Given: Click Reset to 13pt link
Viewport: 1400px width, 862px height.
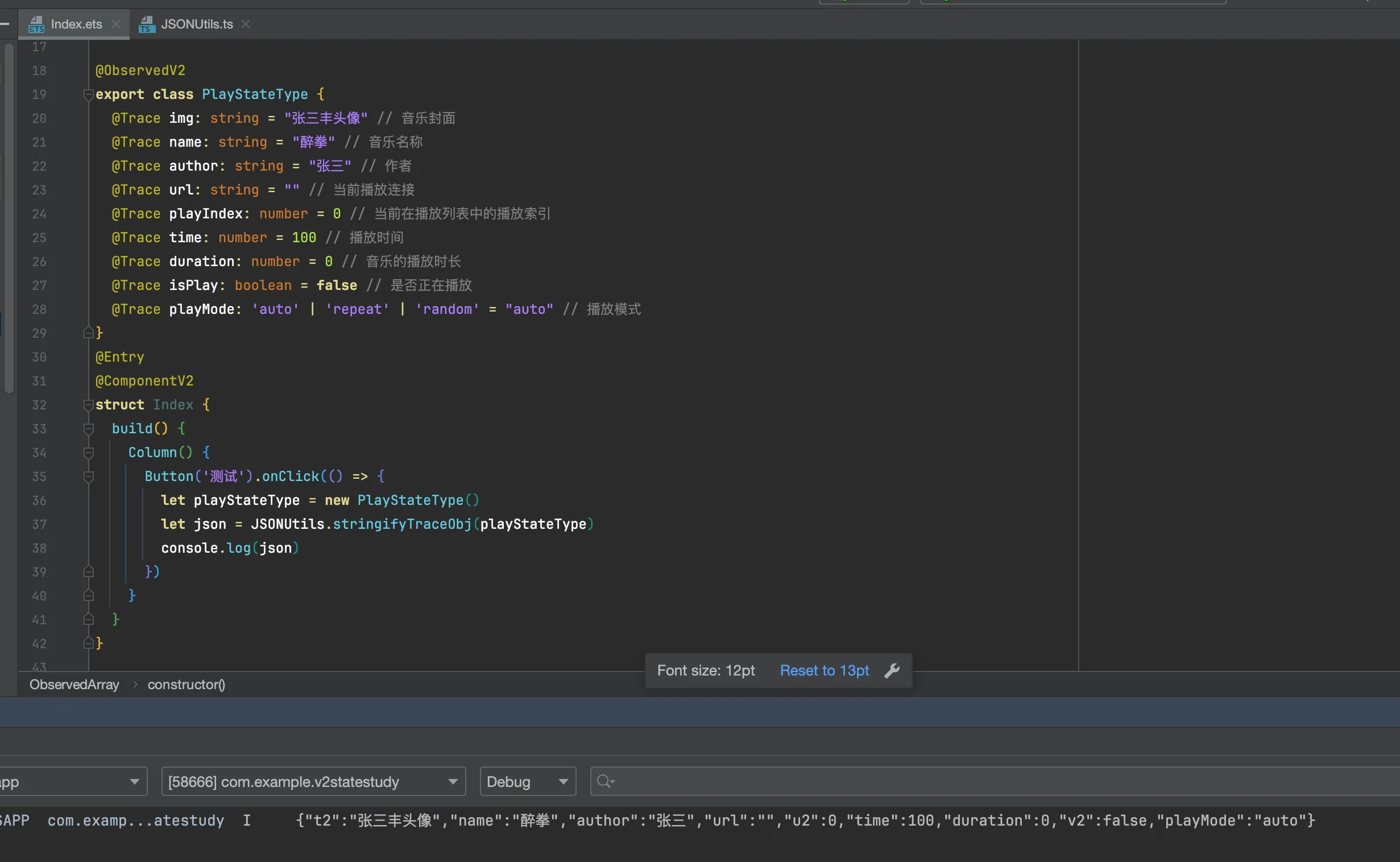Looking at the screenshot, I should tap(825, 670).
